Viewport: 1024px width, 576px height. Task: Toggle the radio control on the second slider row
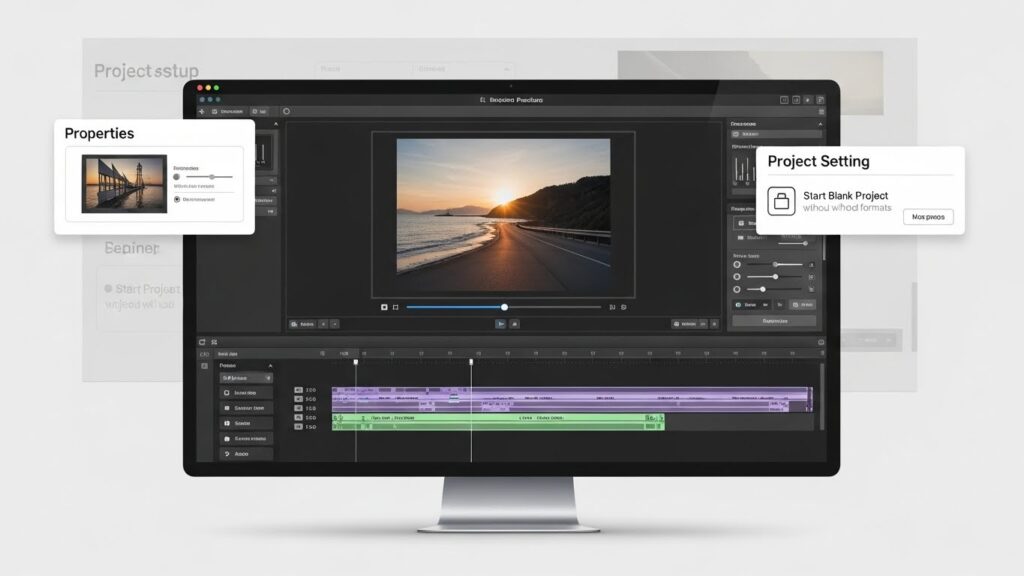pyautogui.click(x=737, y=275)
